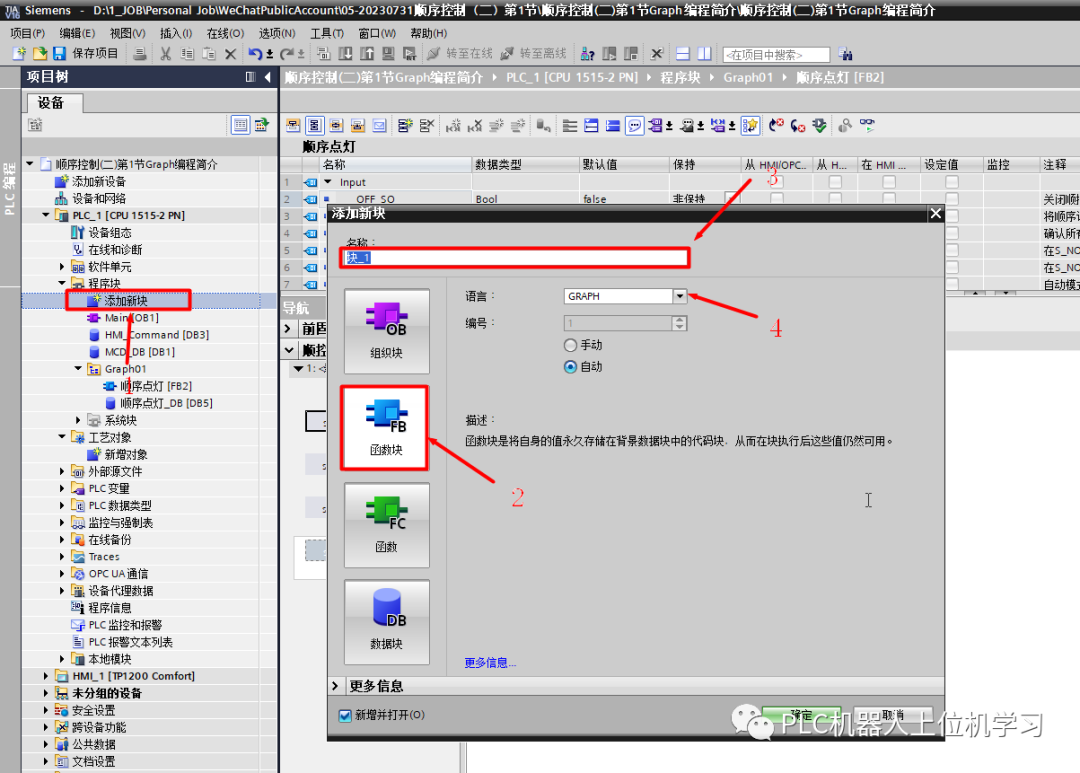Screen dimensions: 1080x773
Task: Split the editor space horizontally
Action: pos(683,54)
